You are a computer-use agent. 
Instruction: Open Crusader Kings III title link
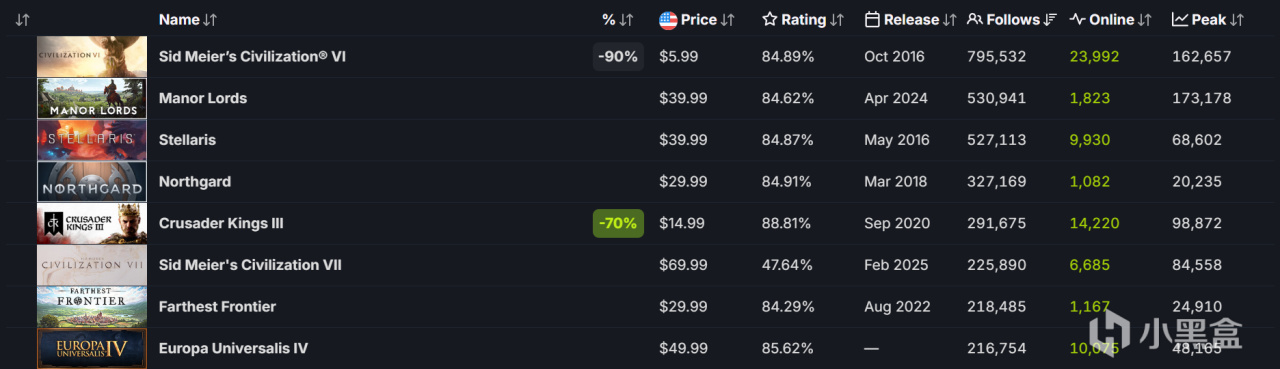[221, 223]
